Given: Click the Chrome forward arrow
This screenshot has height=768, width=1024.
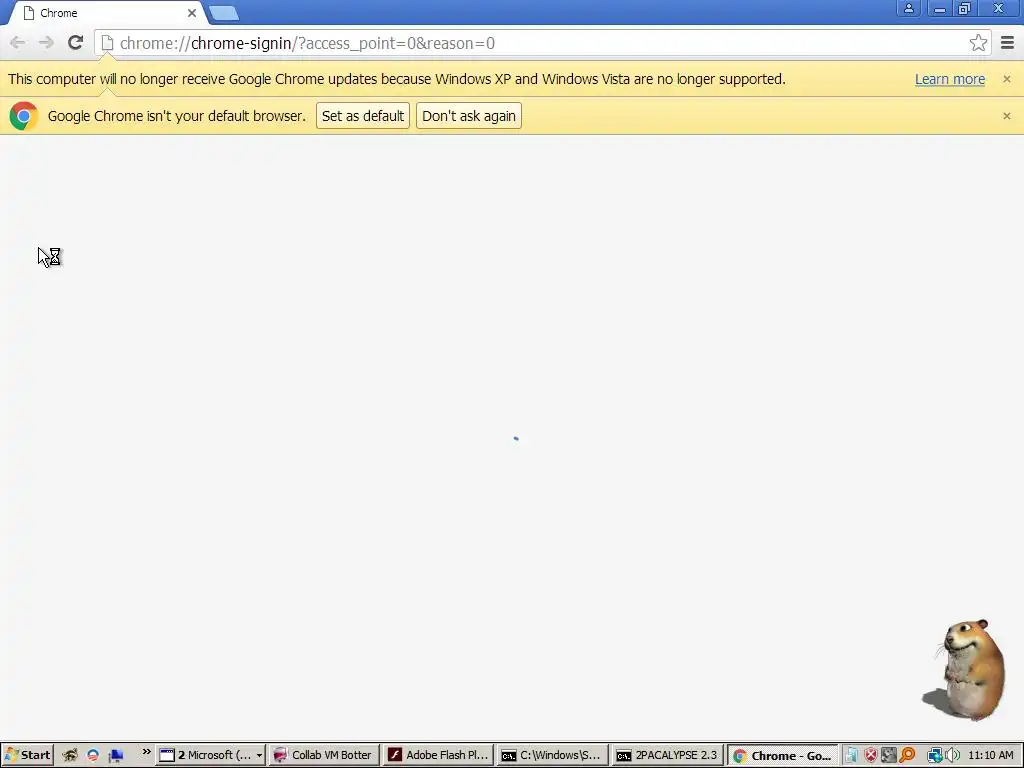Looking at the screenshot, I should point(46,43).
